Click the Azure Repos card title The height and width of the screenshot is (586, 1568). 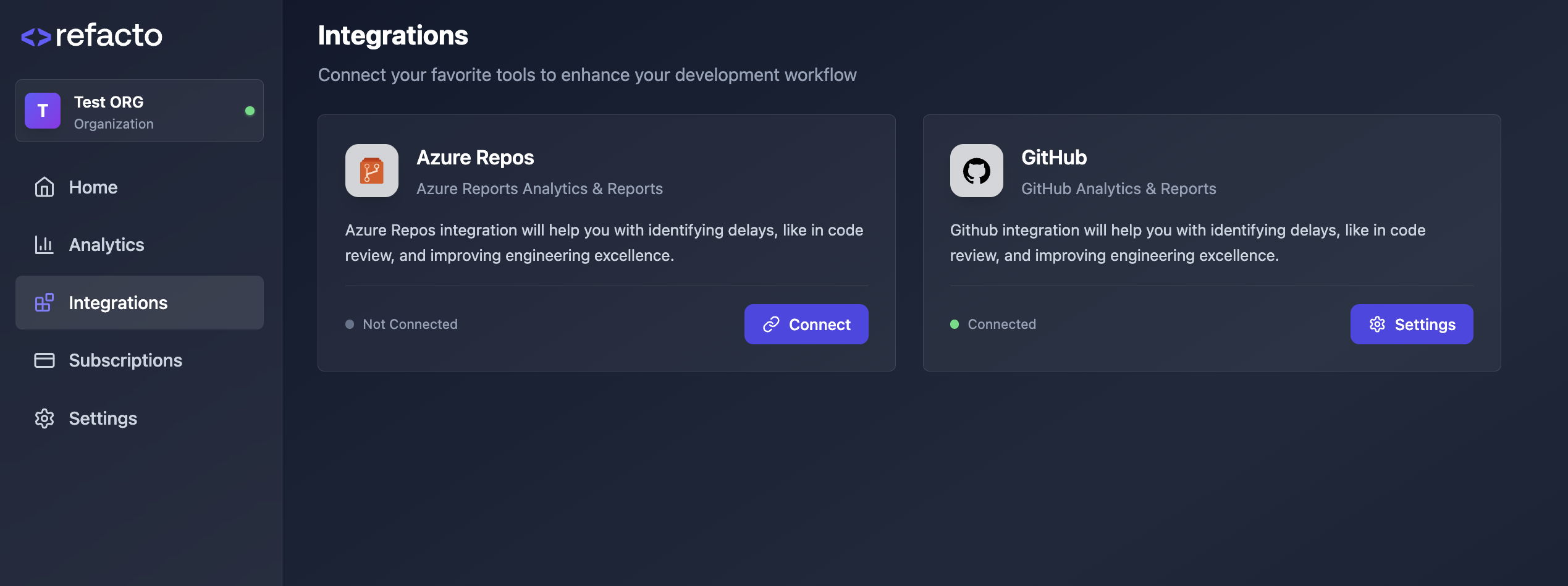pos(475,158)
